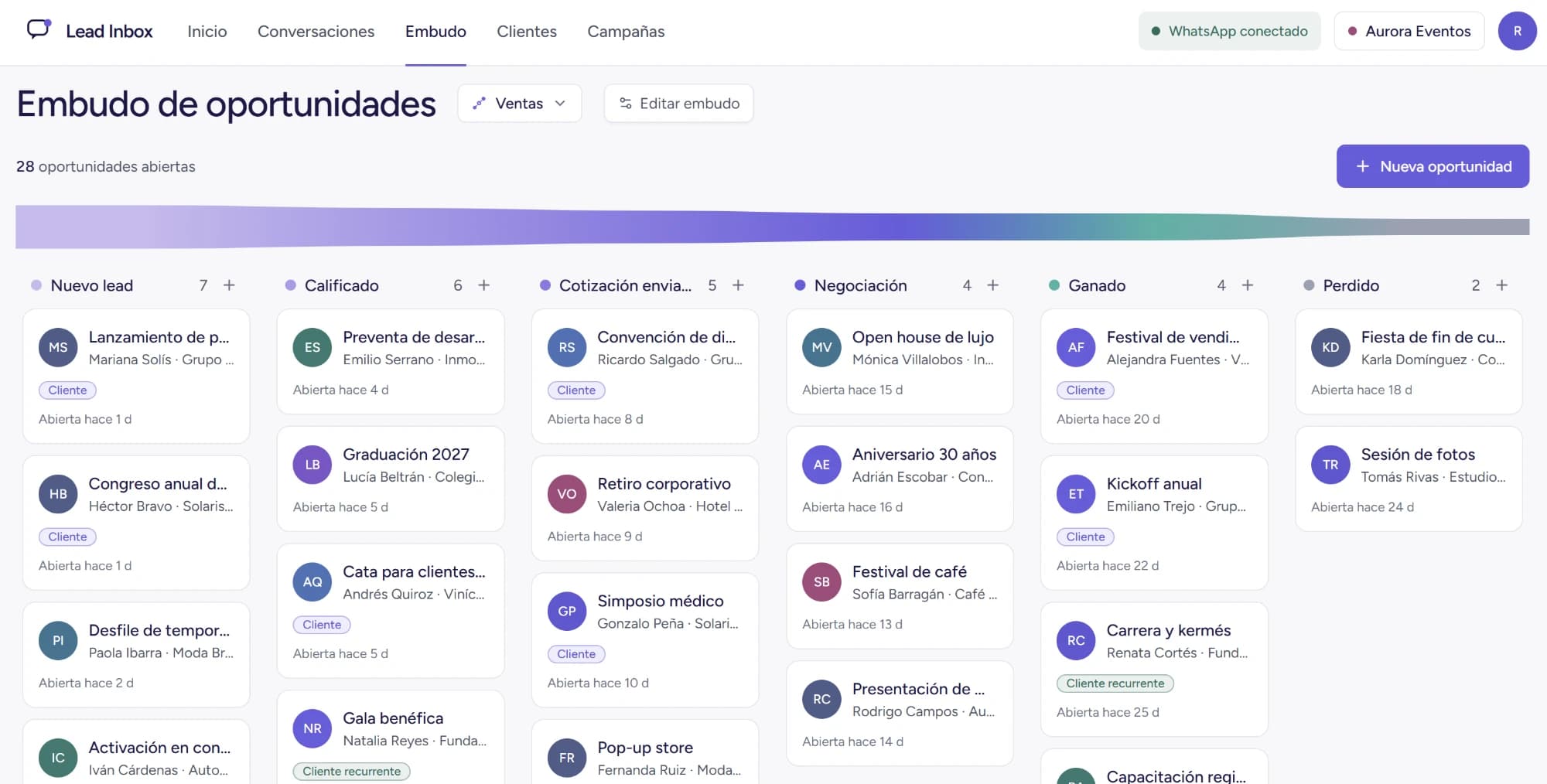Screen dimensions: 1547x784
Task: Go to Inicio tab
Action: (207, 32)
